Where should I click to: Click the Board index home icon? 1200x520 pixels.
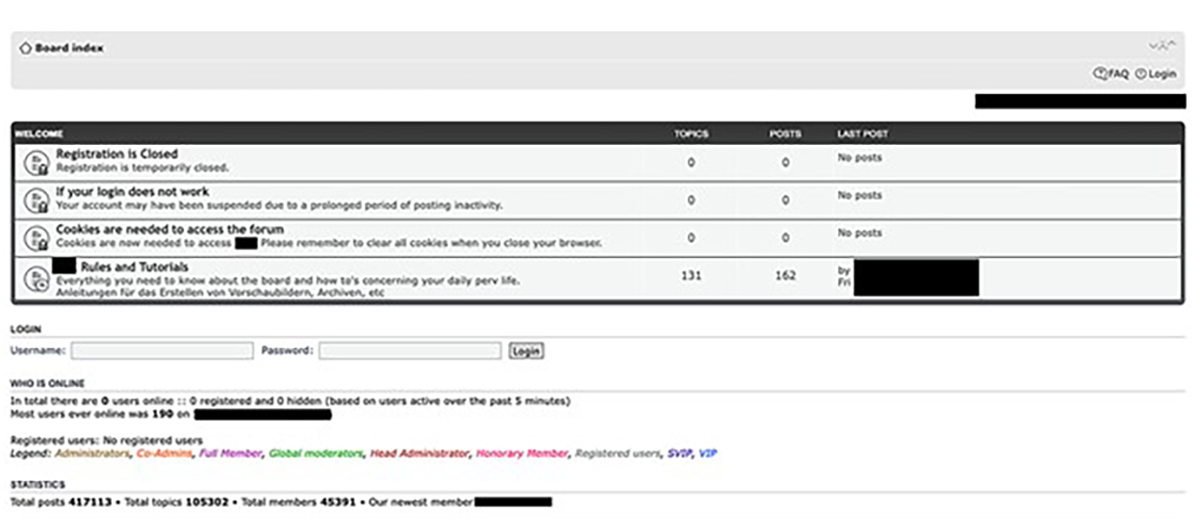25,48
